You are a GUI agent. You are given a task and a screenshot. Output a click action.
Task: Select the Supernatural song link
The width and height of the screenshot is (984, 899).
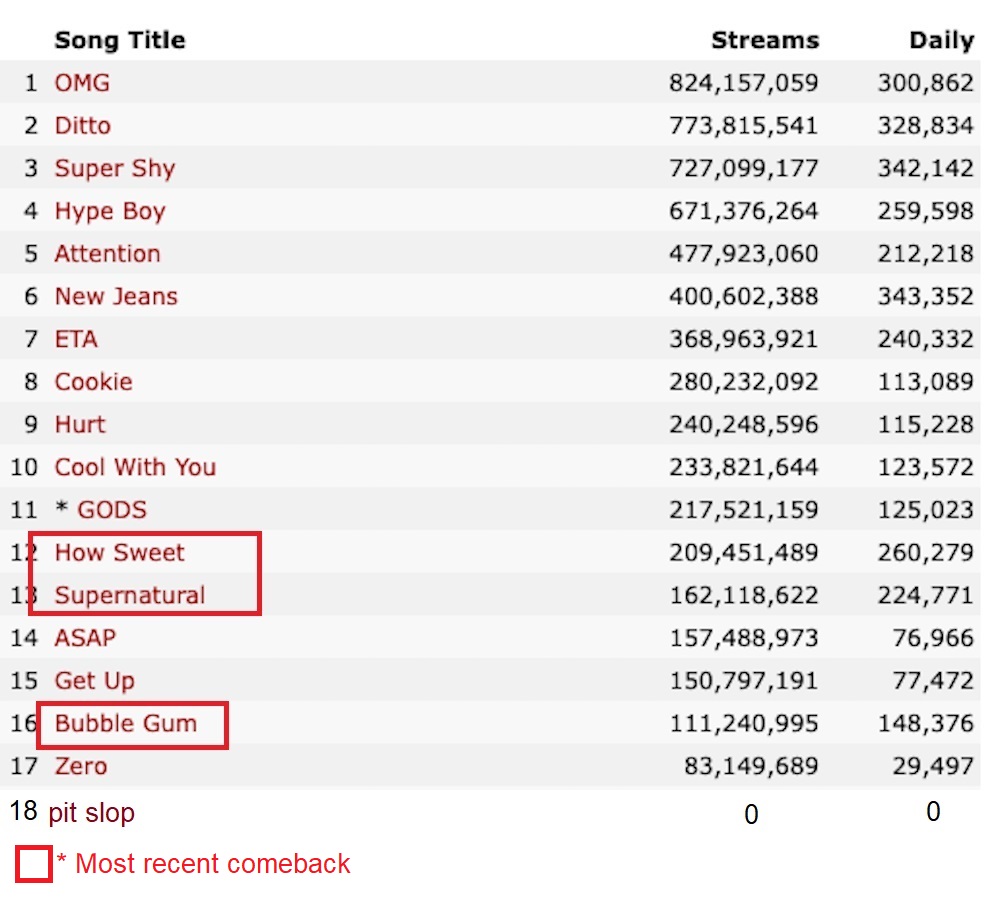(130, 595)
